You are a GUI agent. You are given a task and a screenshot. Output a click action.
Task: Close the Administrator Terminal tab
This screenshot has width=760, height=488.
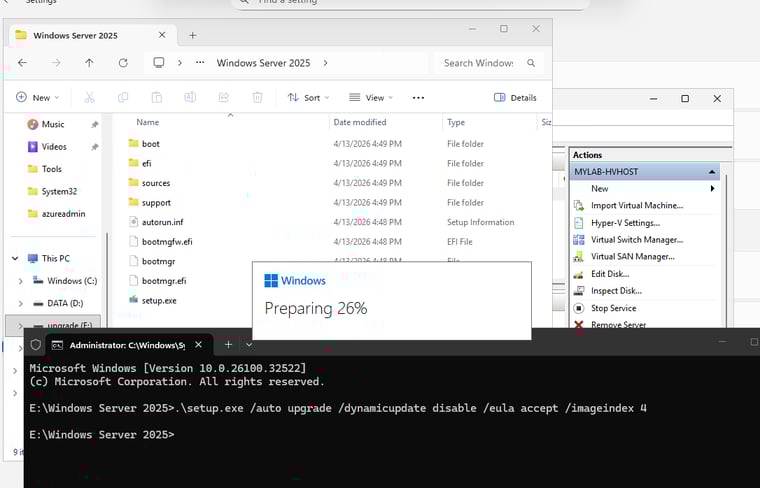point(198,345)
